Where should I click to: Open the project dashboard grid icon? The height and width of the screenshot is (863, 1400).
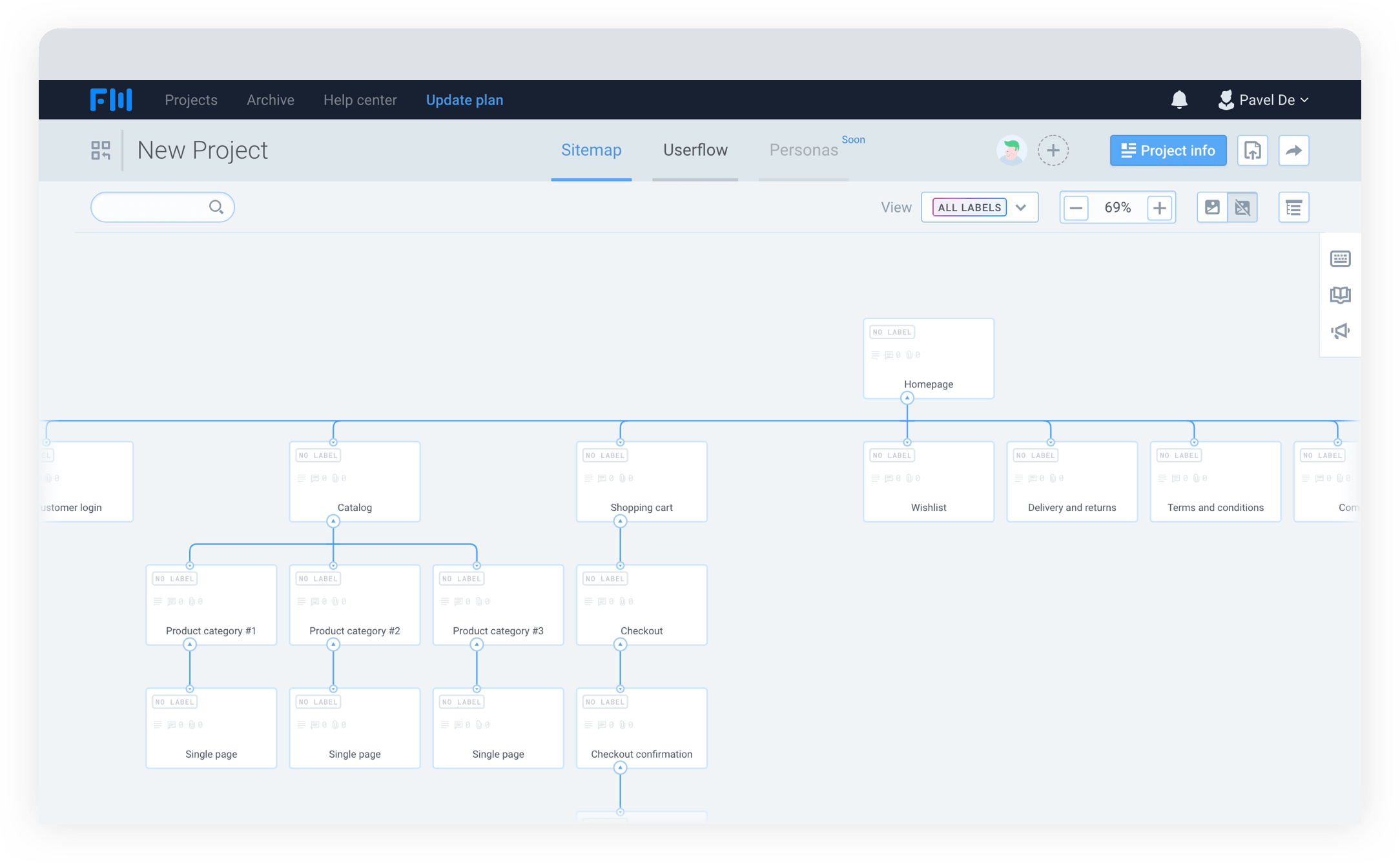[101, 151]
